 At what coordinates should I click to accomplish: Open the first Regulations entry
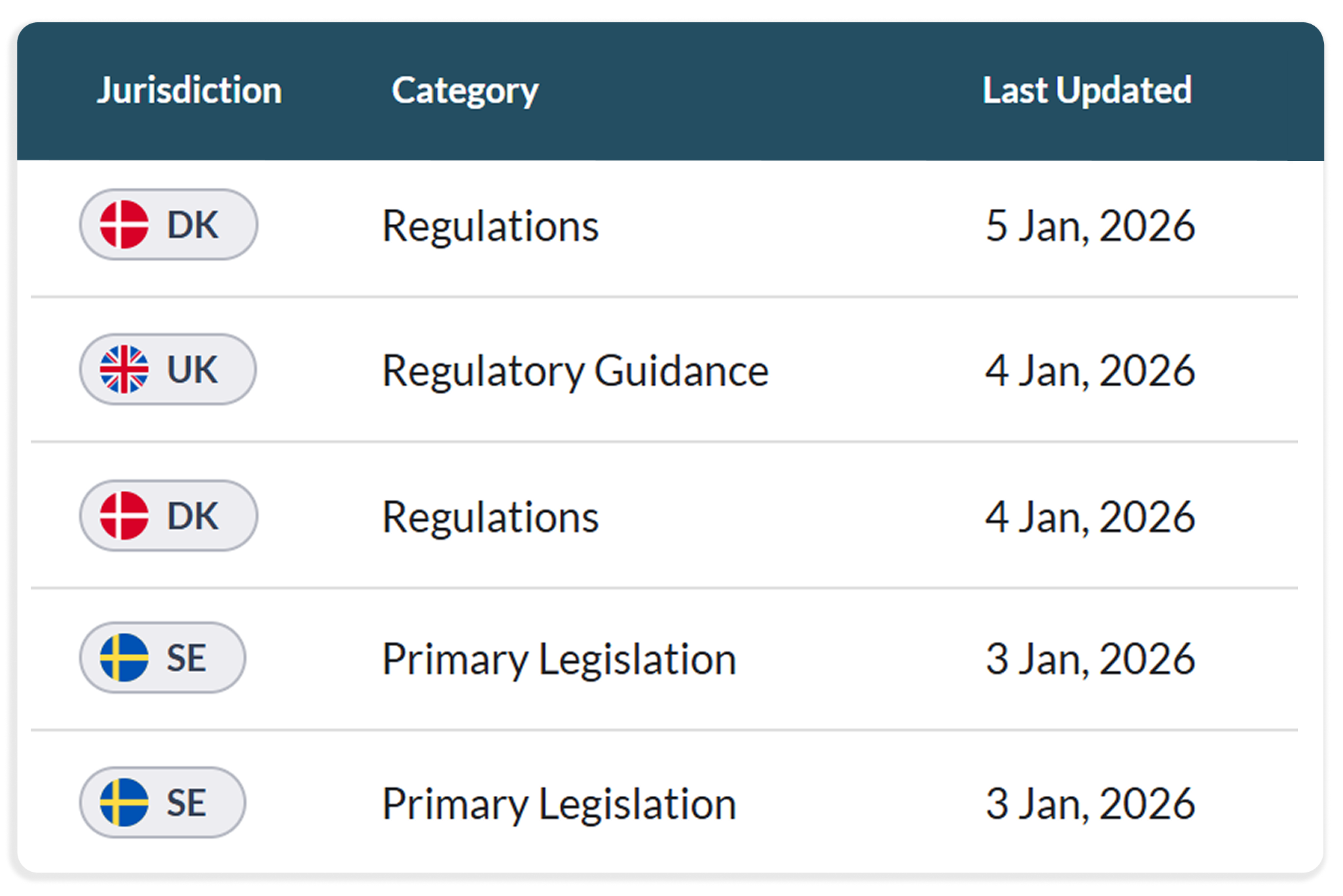[490, 226]
